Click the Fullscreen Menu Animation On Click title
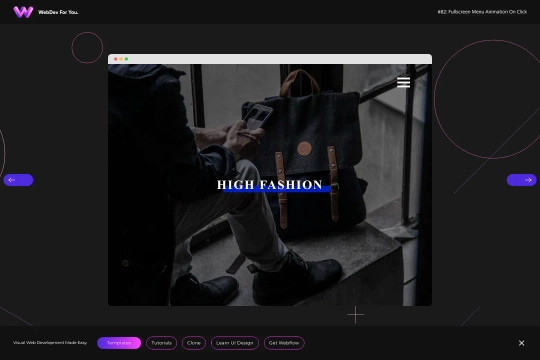The image size is (540, 360). coord(482,12)
